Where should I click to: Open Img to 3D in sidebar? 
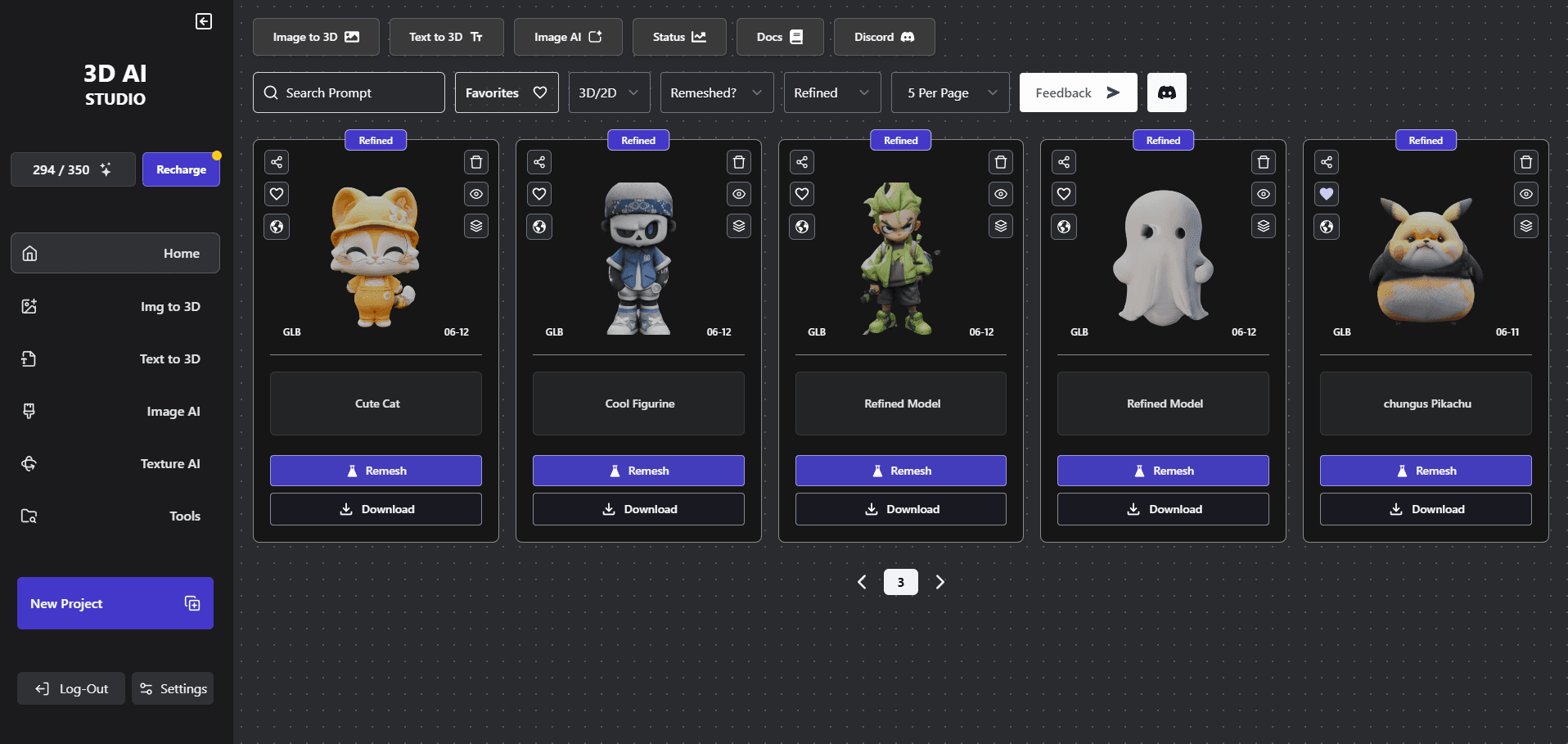click(115, 306)
